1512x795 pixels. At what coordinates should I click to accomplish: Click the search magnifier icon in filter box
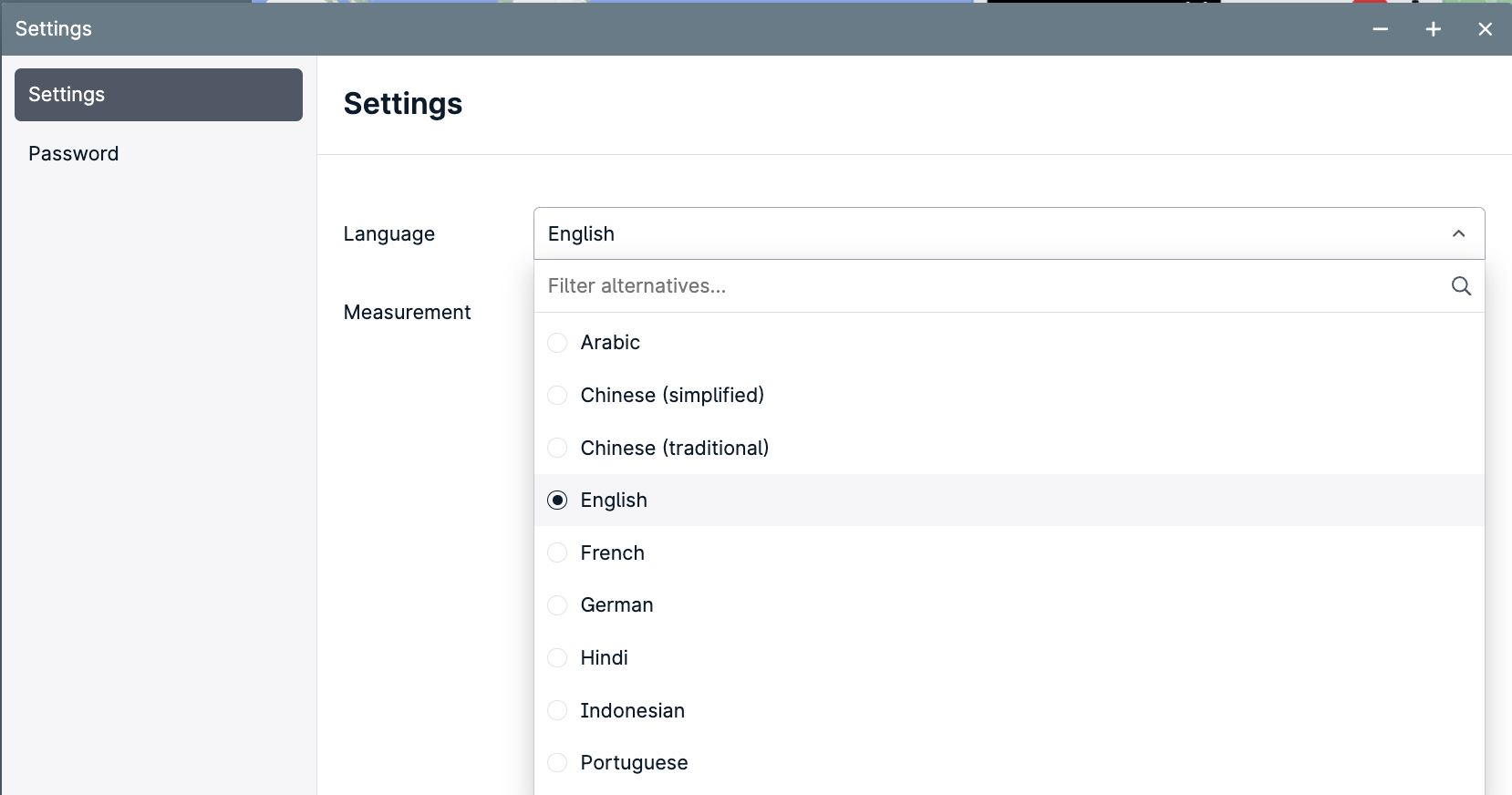[1461, 286]
